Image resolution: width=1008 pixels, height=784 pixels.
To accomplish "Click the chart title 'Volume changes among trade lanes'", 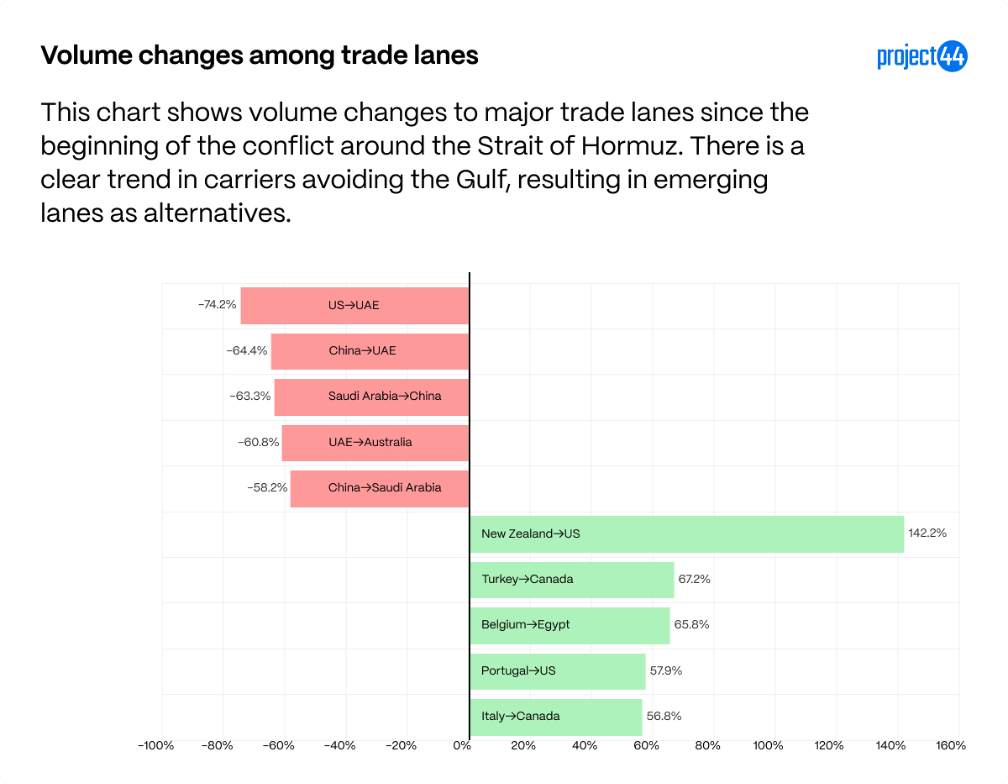I will pos(259,55).
